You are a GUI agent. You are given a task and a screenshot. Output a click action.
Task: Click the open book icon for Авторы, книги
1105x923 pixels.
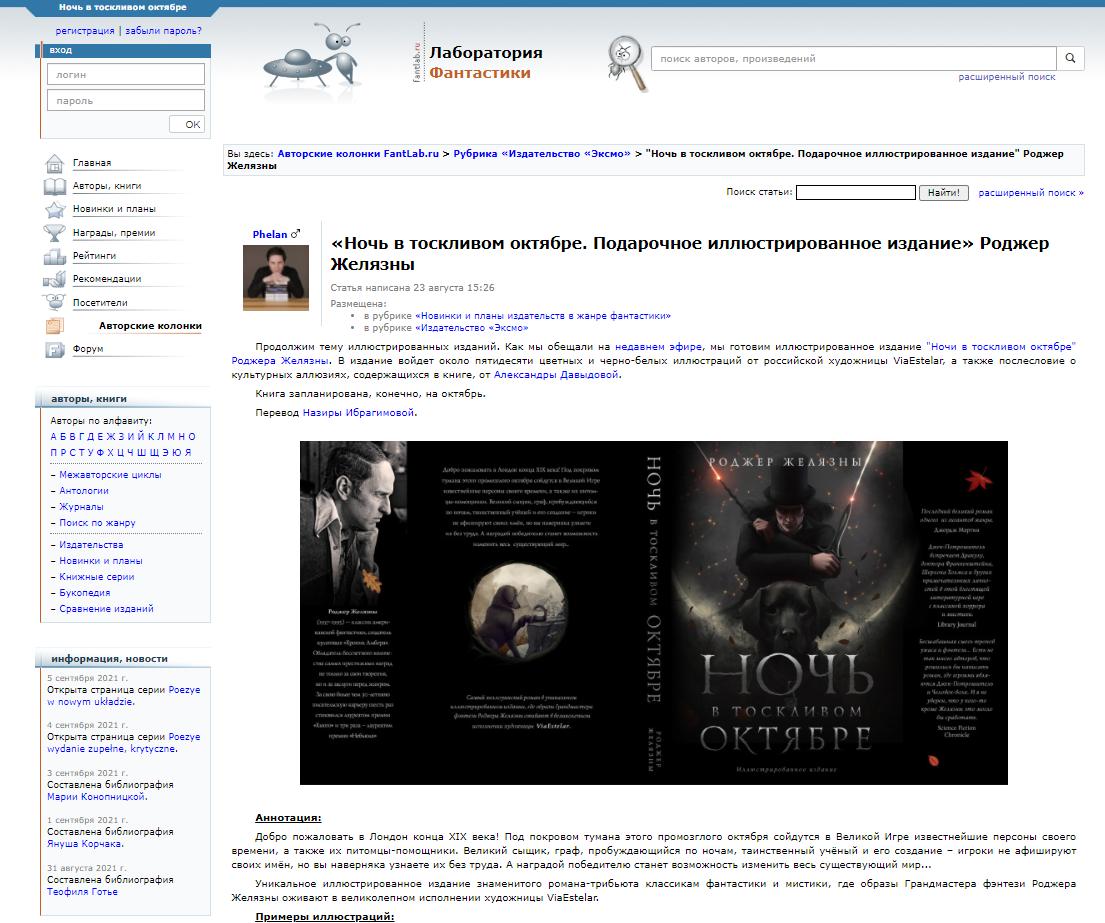(54, 187)
